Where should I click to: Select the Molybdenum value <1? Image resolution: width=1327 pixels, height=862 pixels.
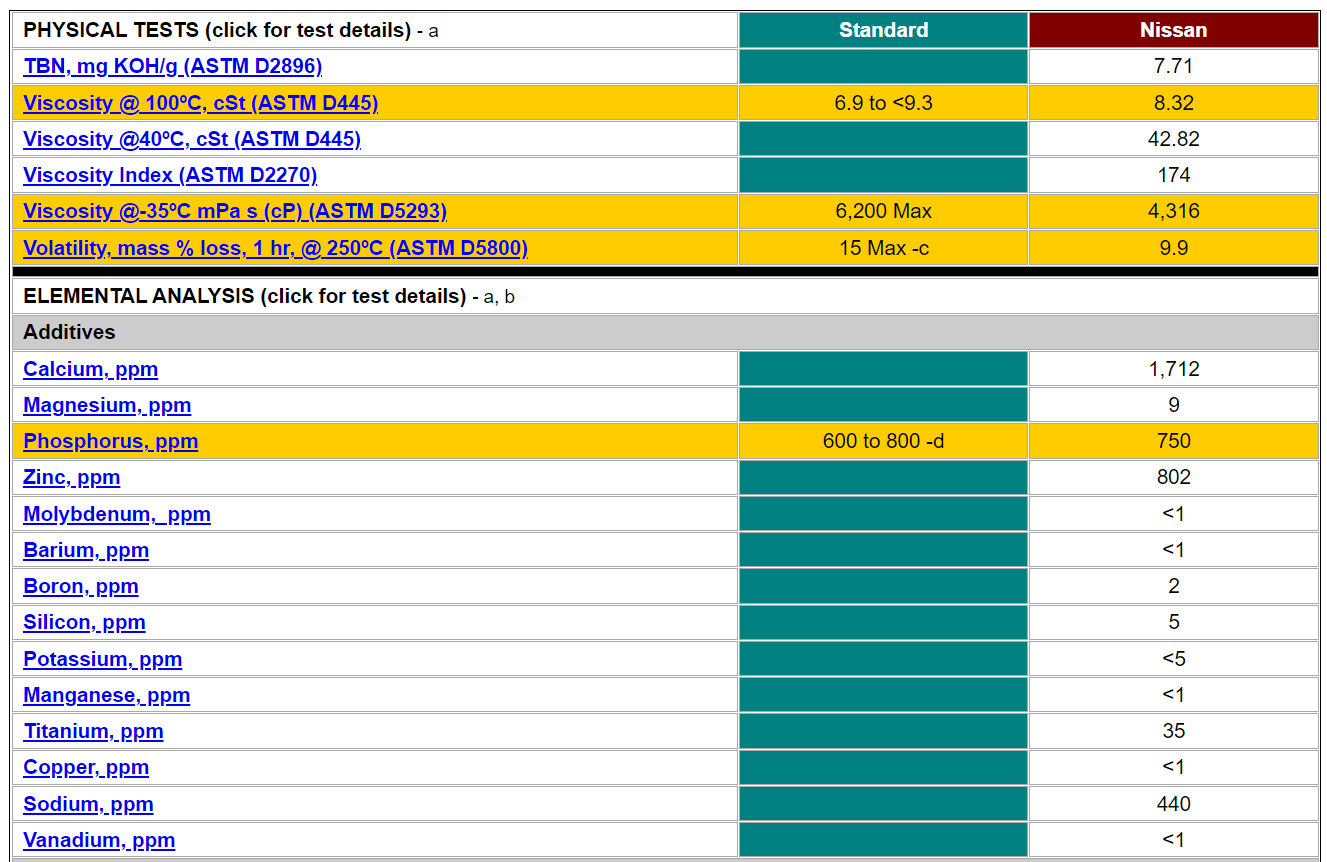point(1173,514)
